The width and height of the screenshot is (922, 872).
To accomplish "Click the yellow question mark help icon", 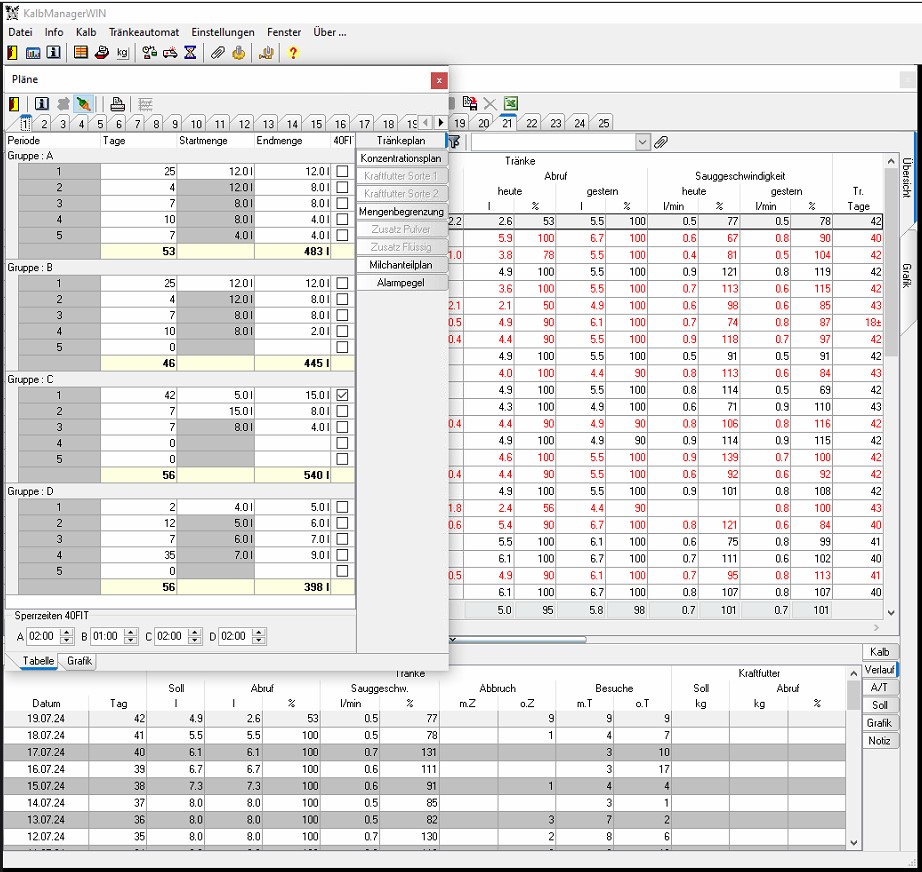I will click(293, 53).
